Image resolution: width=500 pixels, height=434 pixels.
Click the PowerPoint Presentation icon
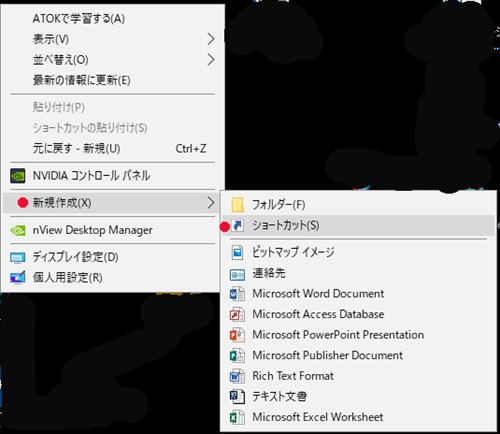[237, 335]
